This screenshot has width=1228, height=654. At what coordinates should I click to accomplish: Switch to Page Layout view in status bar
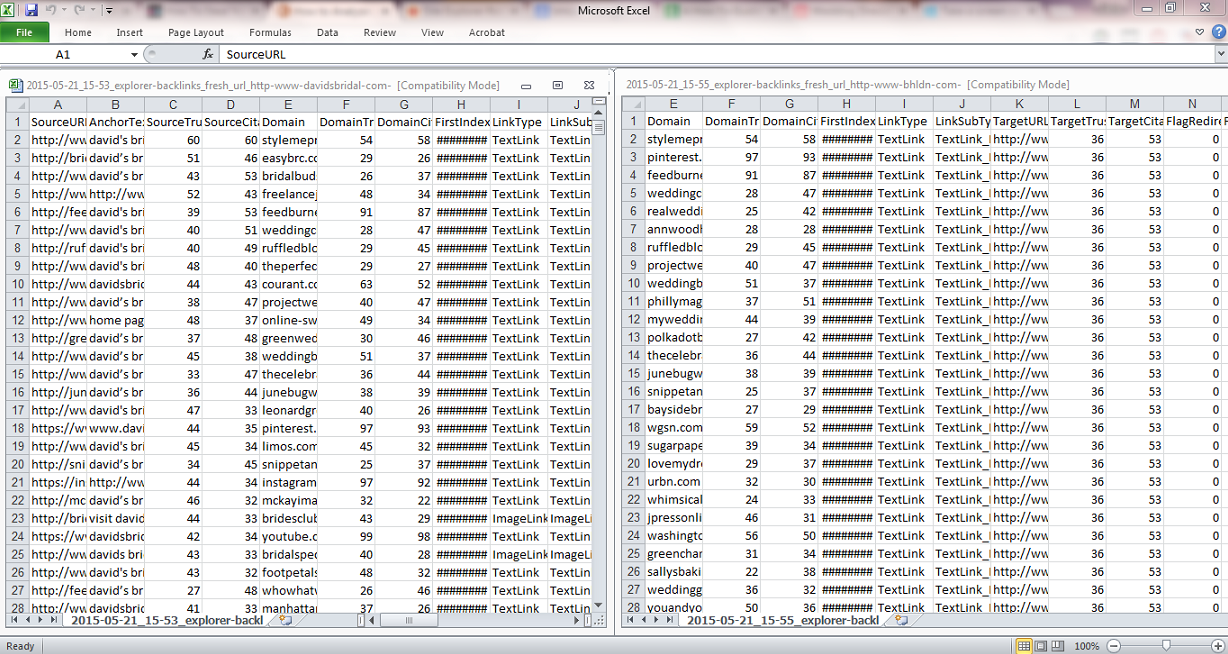coord(1042,646)
